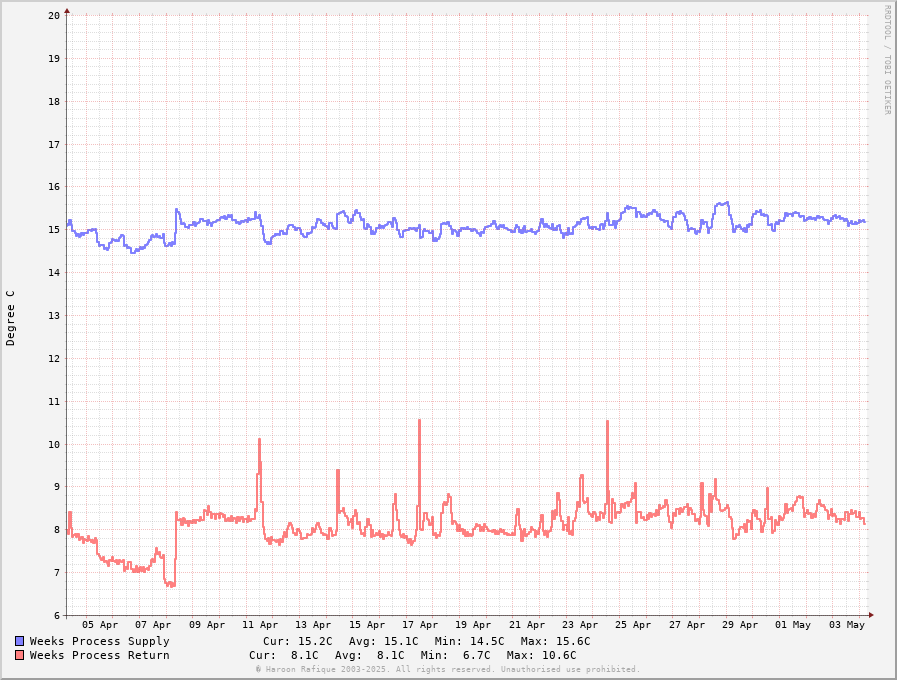897x680 pixels.
Task: Select the 25 Apr date label
Action: (x=633, y=625)
